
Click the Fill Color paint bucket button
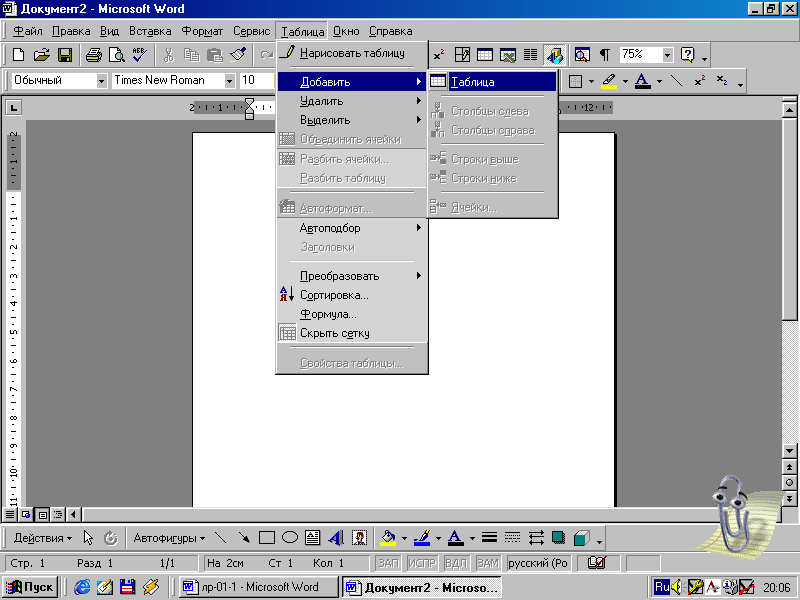388,538
